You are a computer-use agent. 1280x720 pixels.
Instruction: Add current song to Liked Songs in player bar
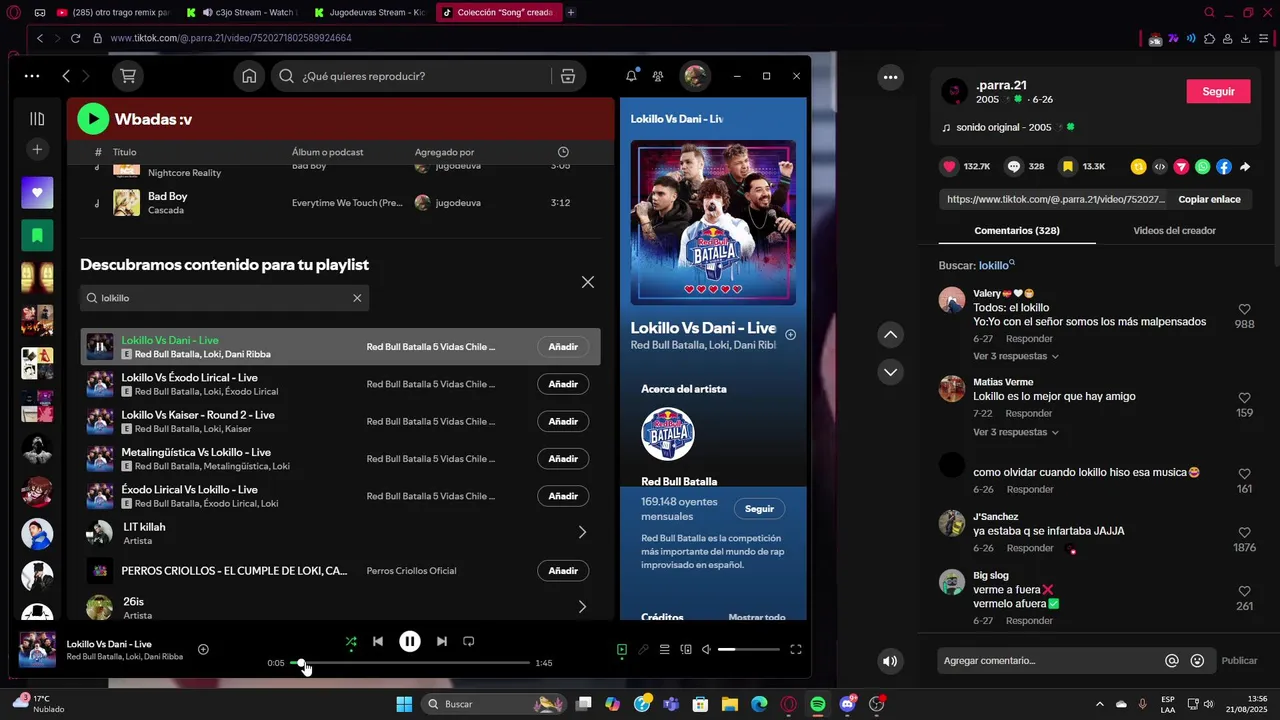click(x=203, y=650)
